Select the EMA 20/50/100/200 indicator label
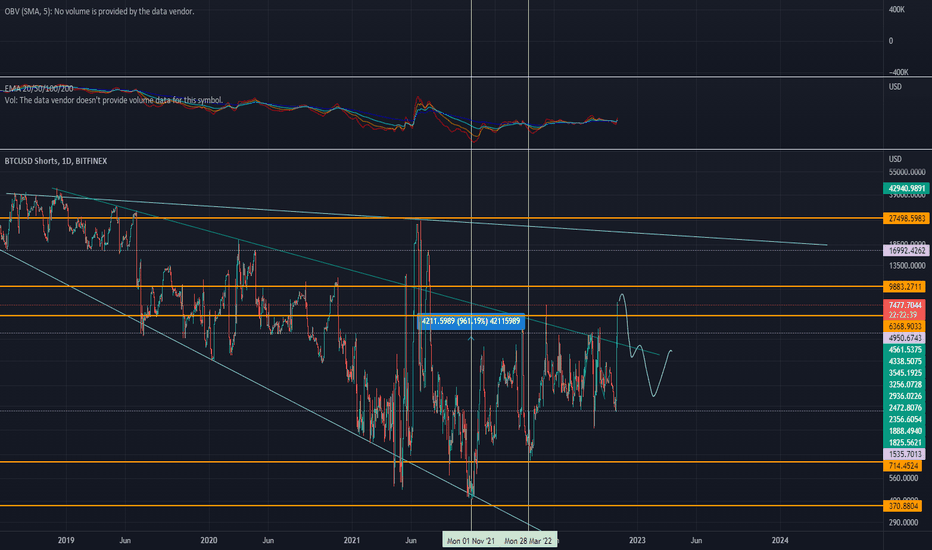The image size is (932, 550). pyautogui.click(x=39, y=89)
